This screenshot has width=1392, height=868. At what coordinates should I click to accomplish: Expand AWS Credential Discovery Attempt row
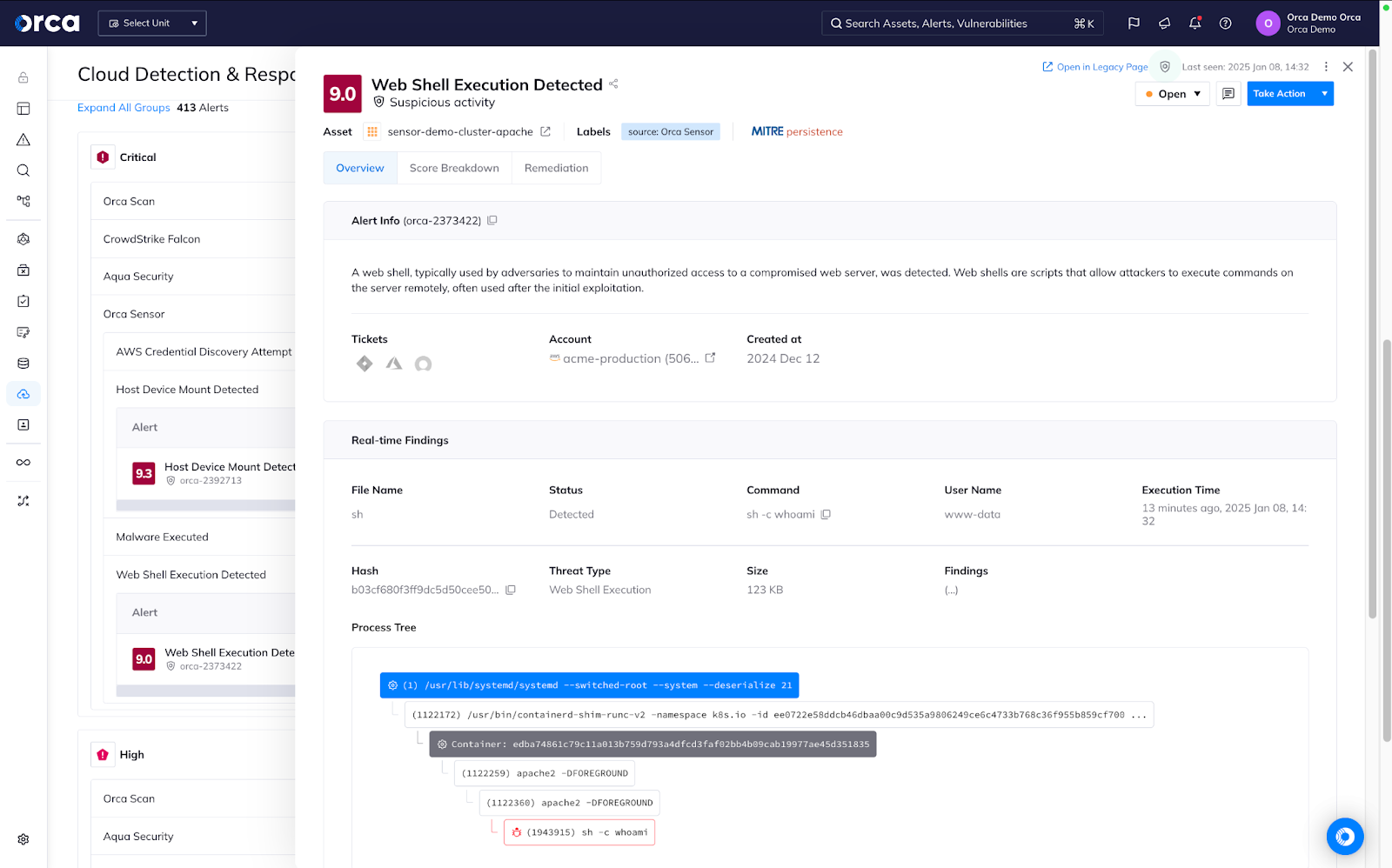(200, 351)
